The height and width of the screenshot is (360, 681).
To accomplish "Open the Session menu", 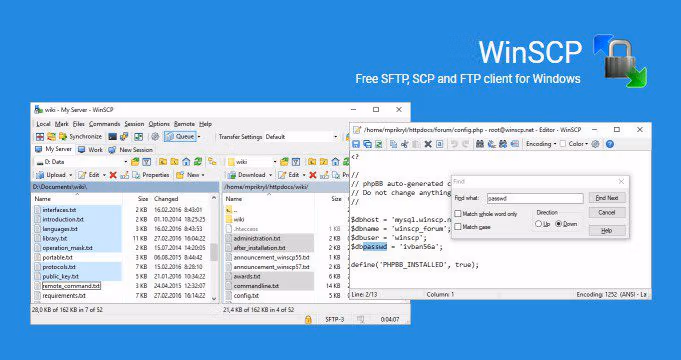I will tap(134, 124).
